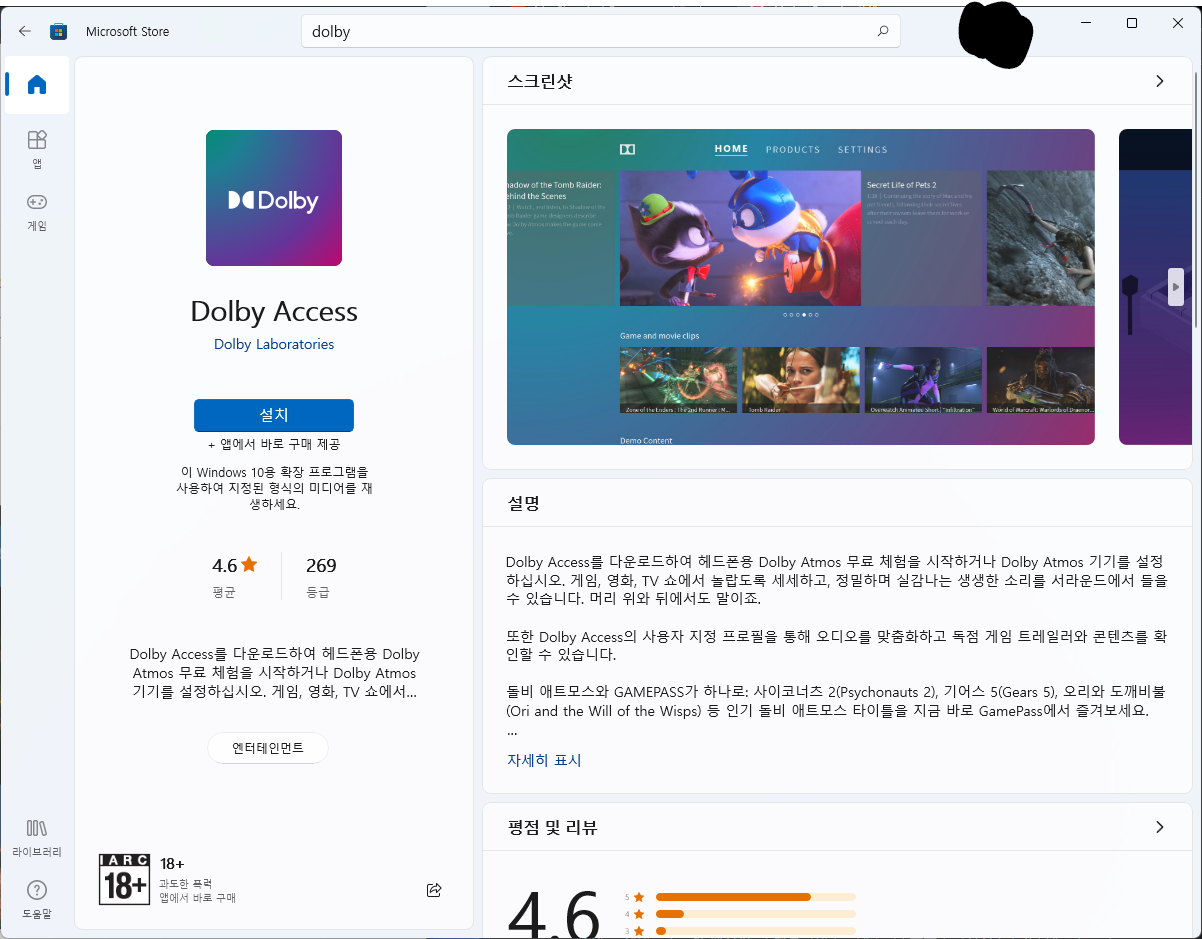Viewport: 1202px width, 939px height.
Task: Open the main Dolby Access screenshot
Action: pos(801,287)
